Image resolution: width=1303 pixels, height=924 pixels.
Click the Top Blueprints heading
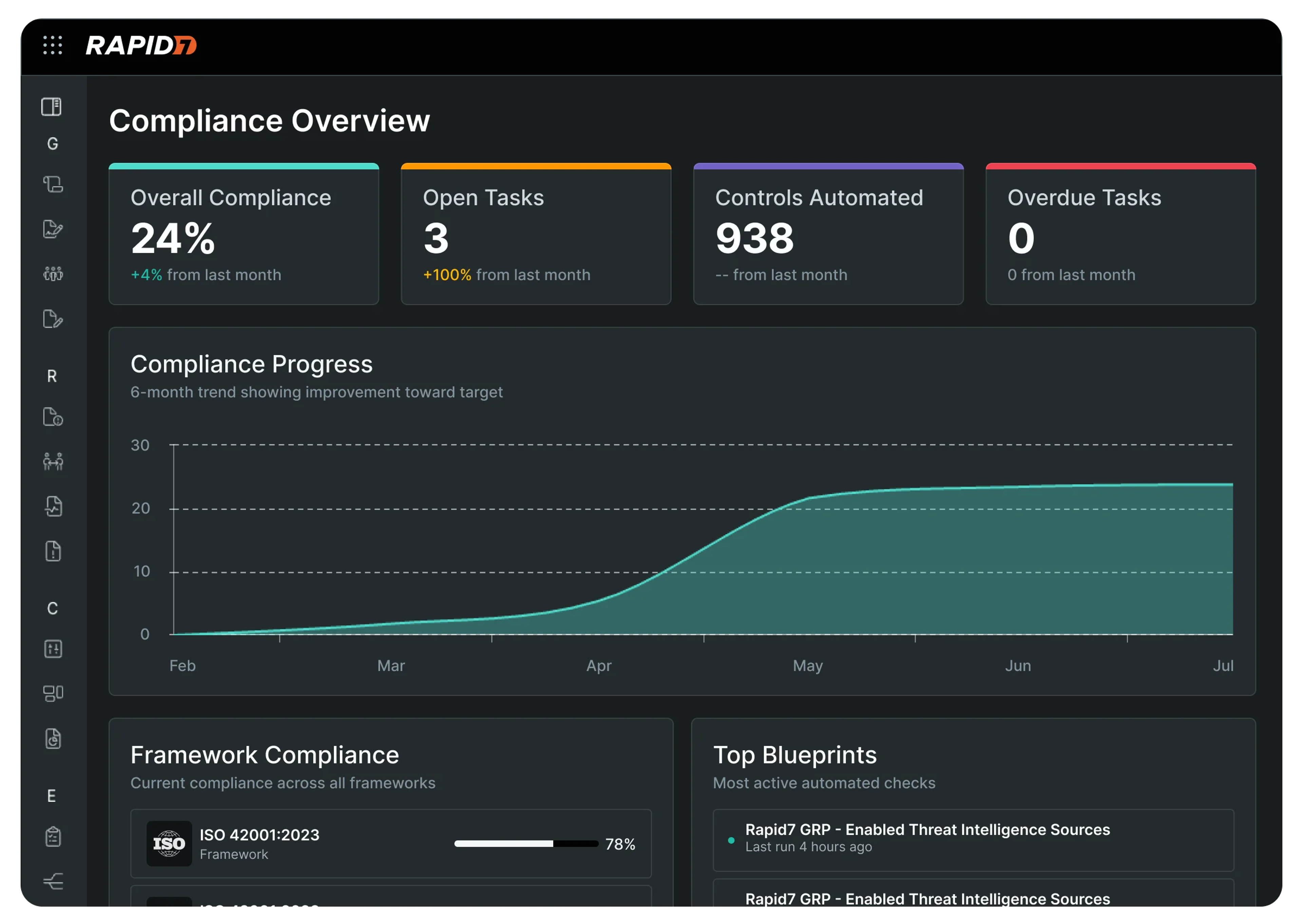[x=795, y=755]
